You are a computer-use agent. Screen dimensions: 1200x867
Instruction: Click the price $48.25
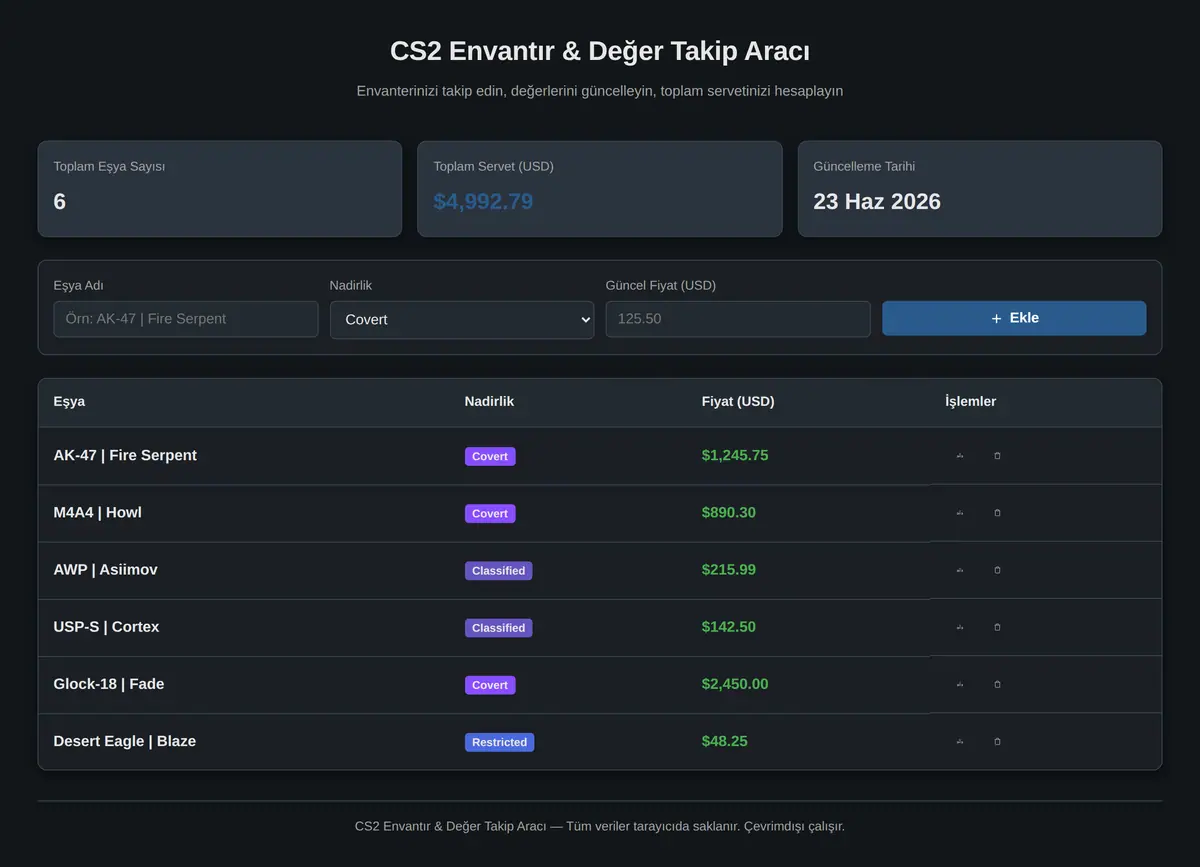point(725,740)
